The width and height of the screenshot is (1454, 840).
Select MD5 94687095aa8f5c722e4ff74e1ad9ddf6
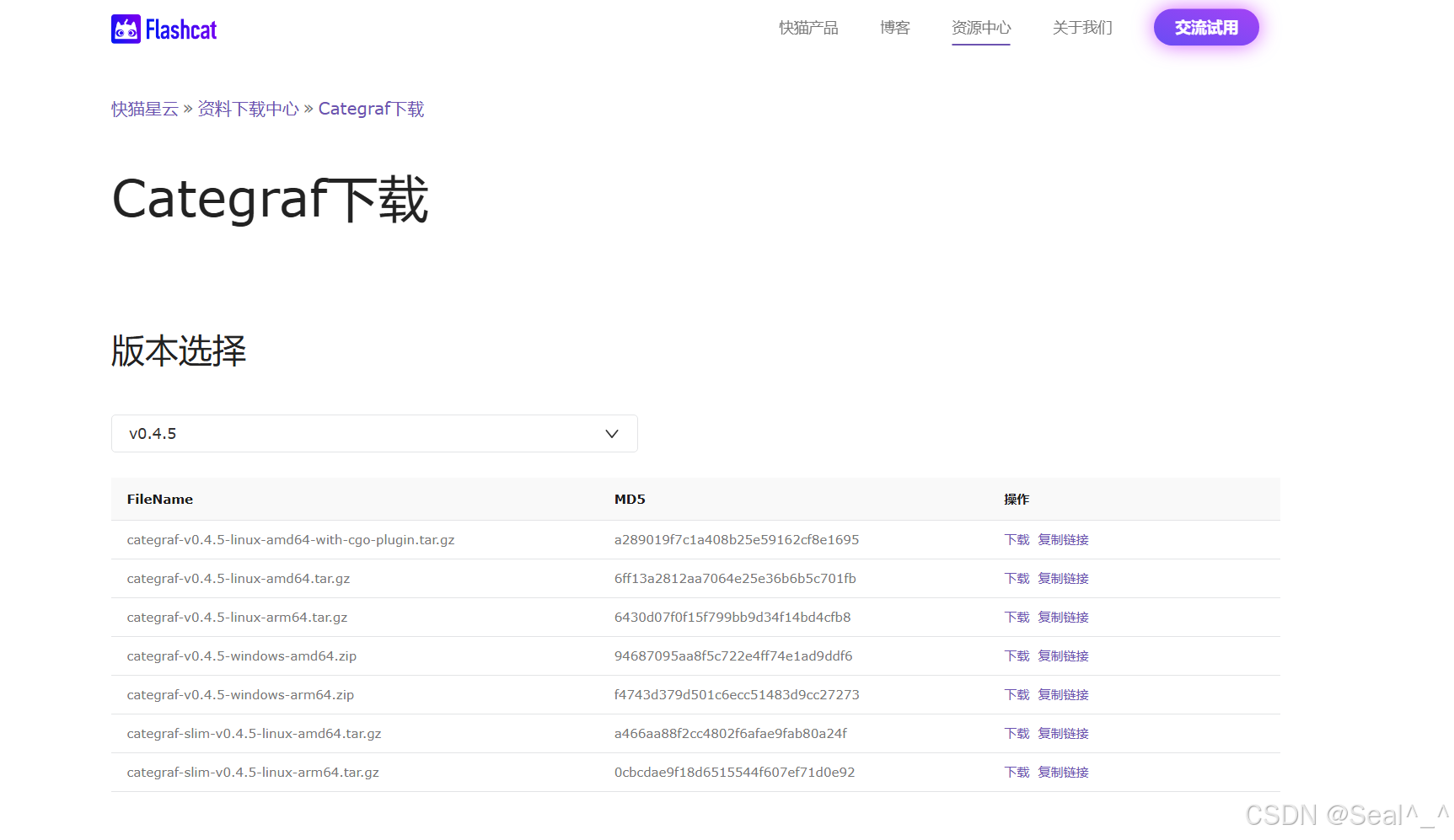point(733,655)
